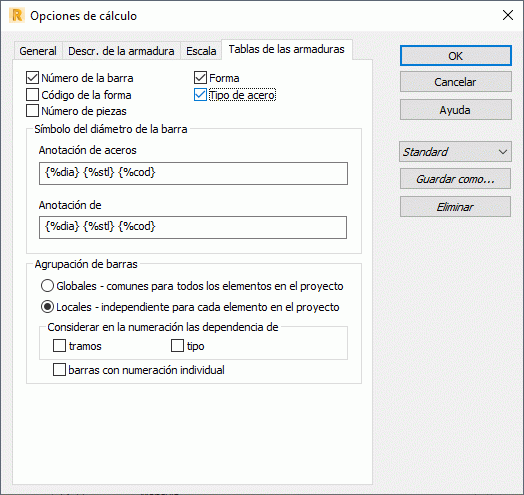Screen dimensions: 524x495
Task: Switch to the General tab
Action: pyautogui.click(x=38, y=51)
